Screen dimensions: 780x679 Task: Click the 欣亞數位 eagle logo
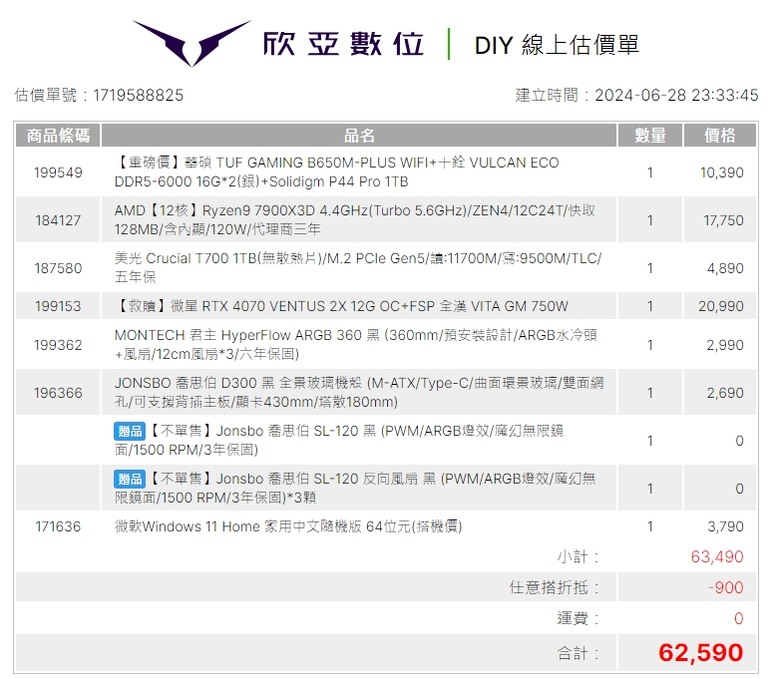click(192, 43)
